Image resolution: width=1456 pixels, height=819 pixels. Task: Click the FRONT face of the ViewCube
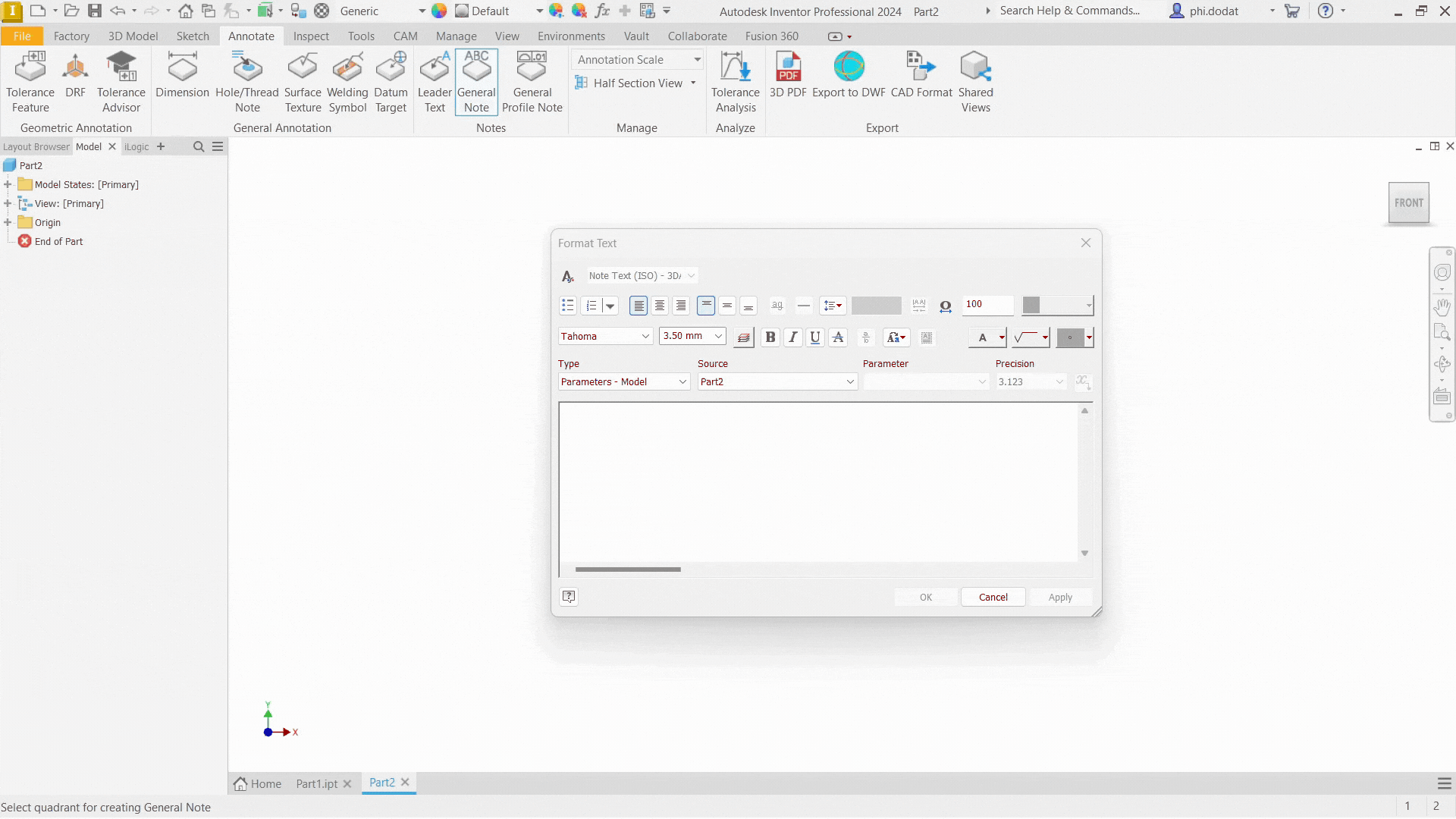click(x=1408, y=203)
